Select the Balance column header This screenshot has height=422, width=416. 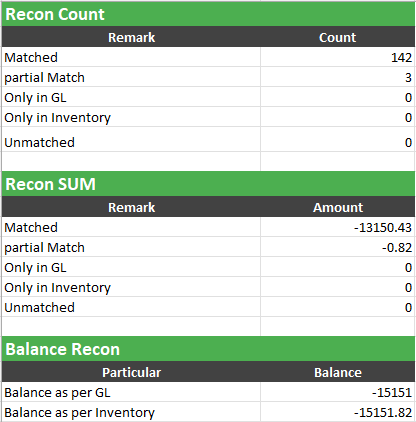click(x=337, y=372)
